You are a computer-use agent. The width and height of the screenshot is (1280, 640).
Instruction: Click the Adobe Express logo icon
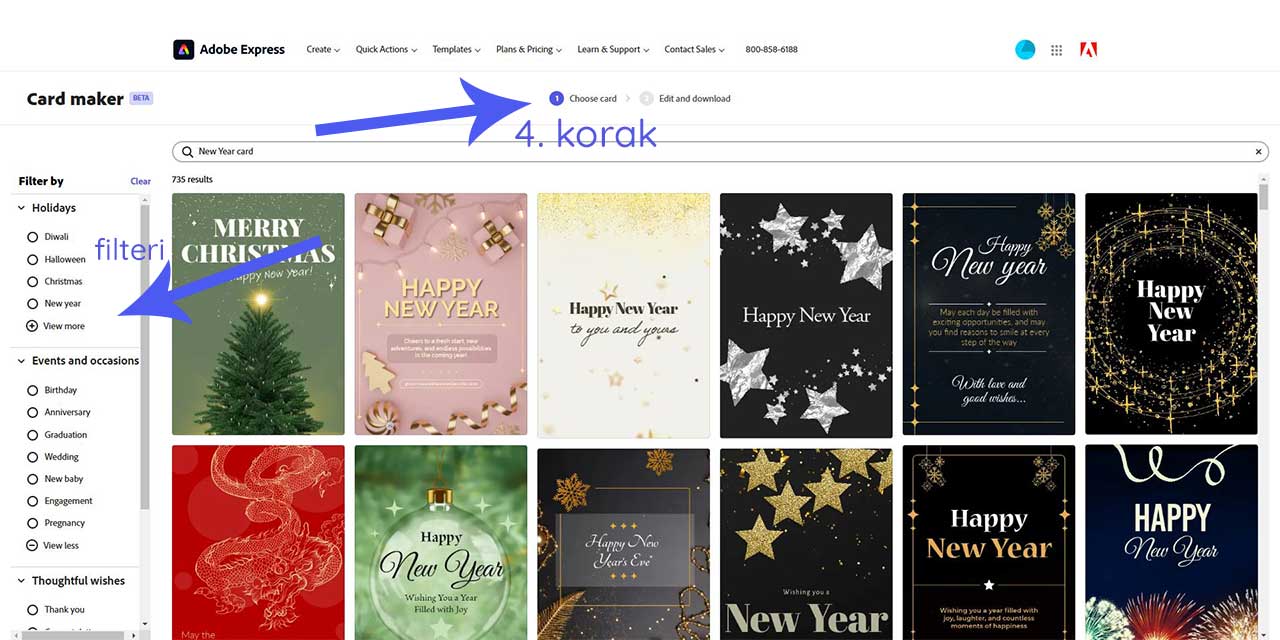click(x=183, y=49)
